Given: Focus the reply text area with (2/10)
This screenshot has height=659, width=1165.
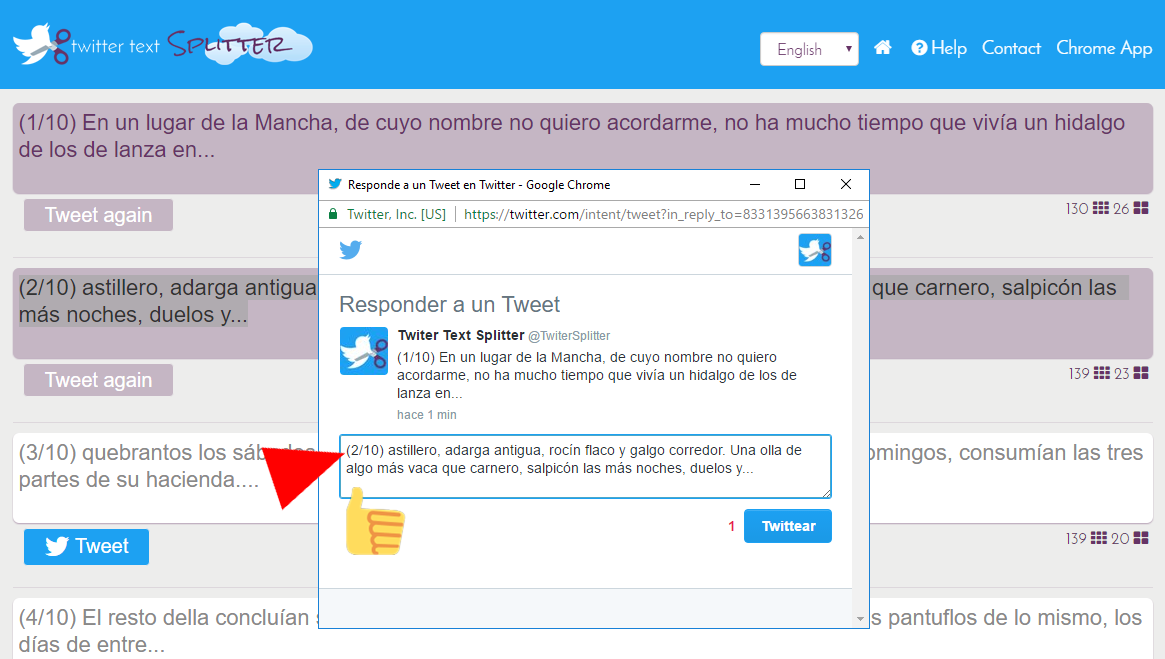Looking at the screenshot, I should [x=585, y=466].
